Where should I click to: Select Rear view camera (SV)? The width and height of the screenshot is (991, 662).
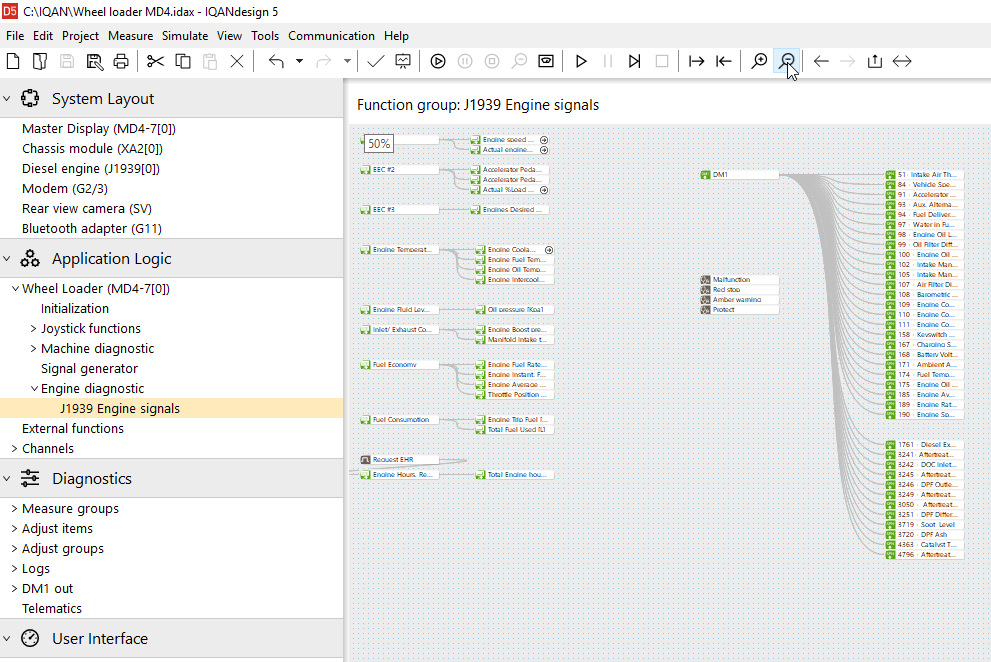[x=87, y=209]
